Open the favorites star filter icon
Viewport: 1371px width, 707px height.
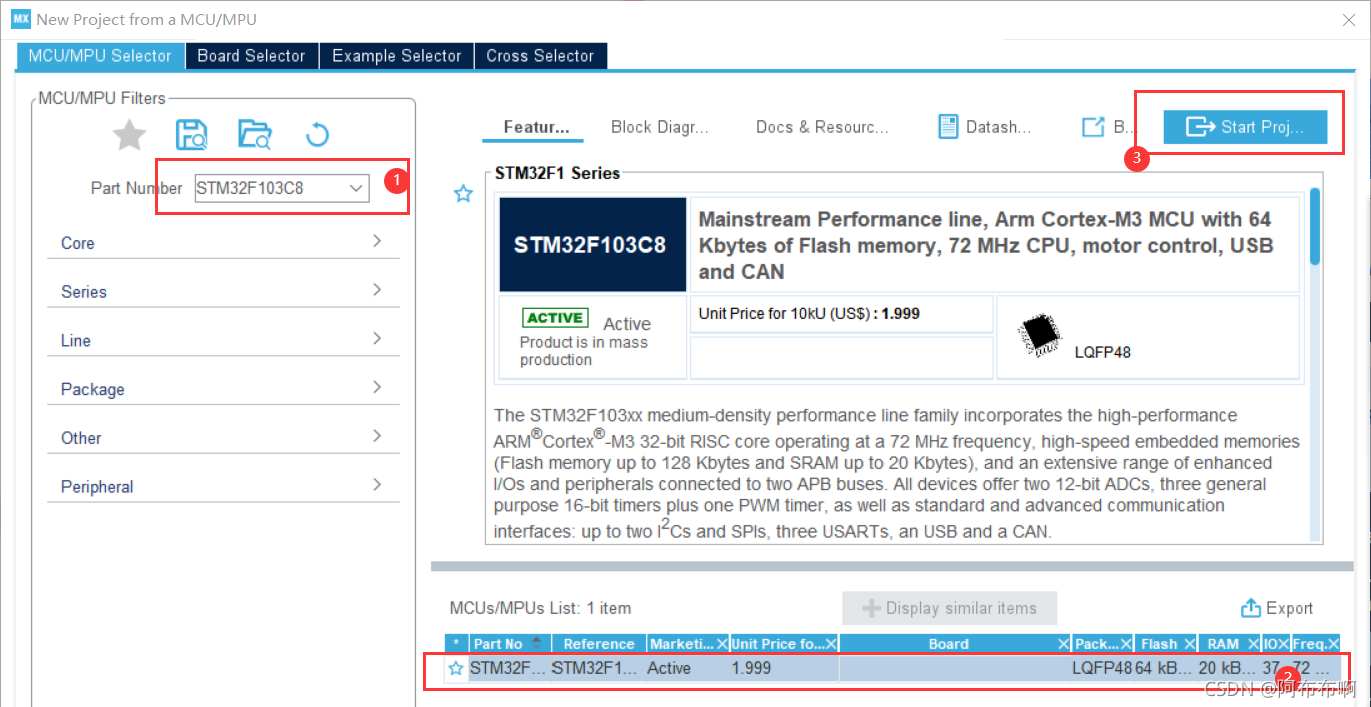tap(129, 134)
